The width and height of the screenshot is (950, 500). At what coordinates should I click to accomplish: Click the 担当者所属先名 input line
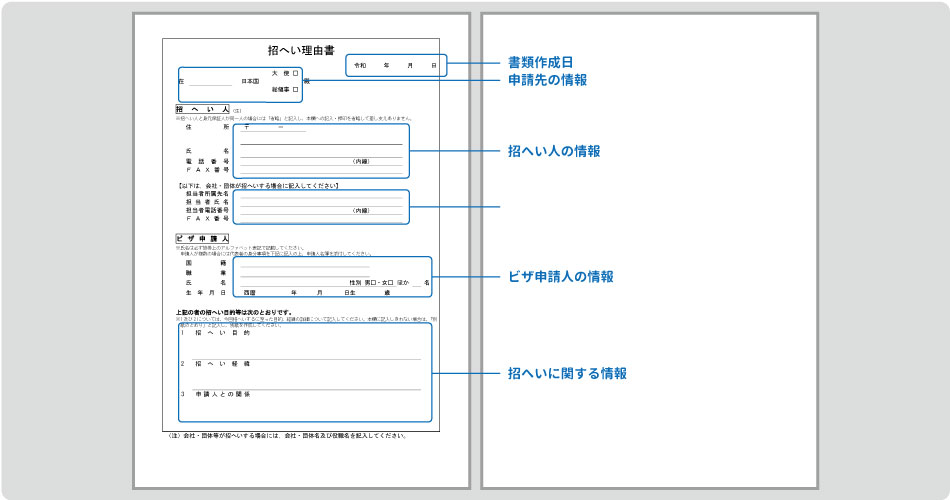click(320, 194)
